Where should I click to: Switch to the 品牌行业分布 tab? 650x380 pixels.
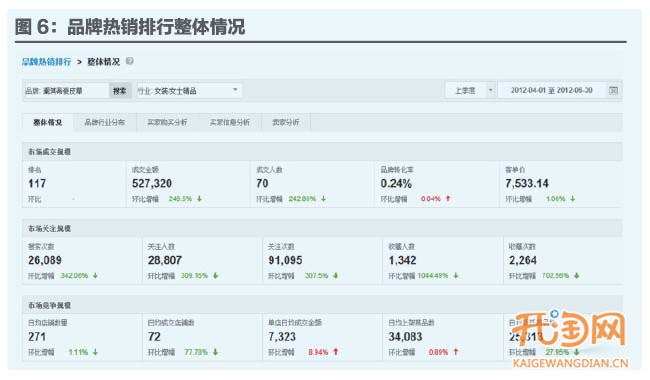pyautogui.click(x=104, y=122)
